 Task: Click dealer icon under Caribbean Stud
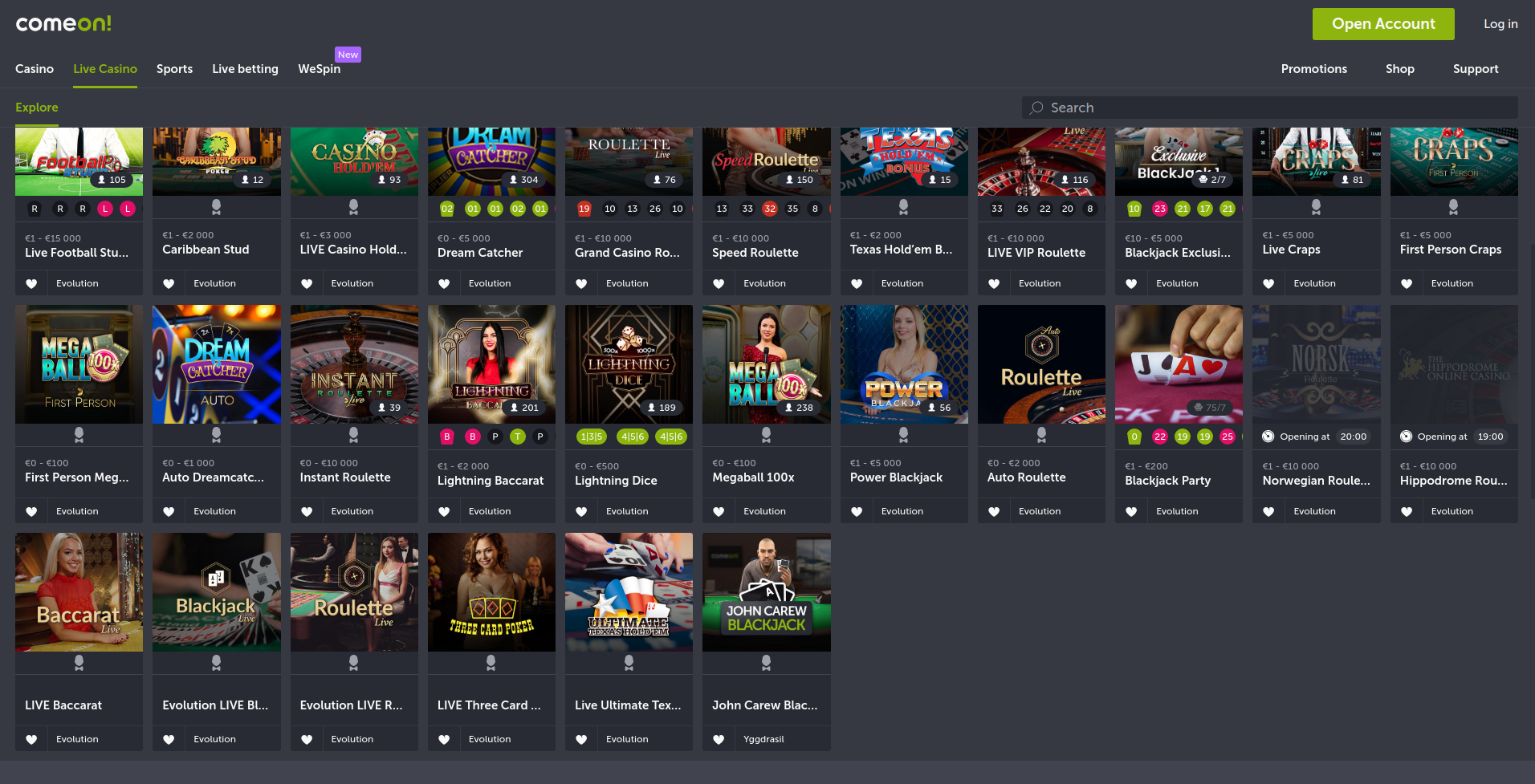[216, 207]
